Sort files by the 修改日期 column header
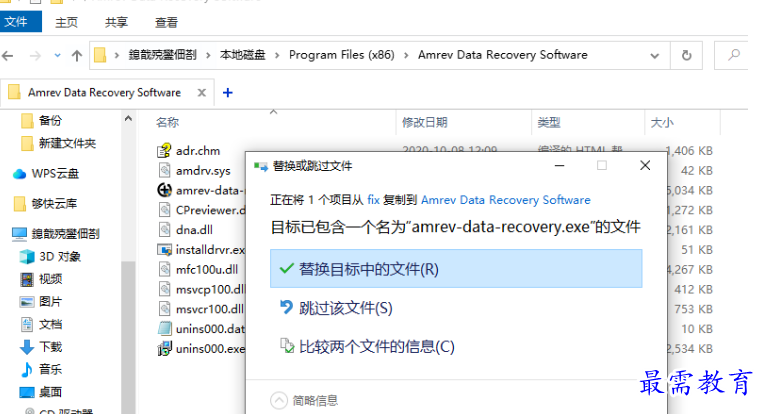Screen dimensions: 761x414 point(425,122)
